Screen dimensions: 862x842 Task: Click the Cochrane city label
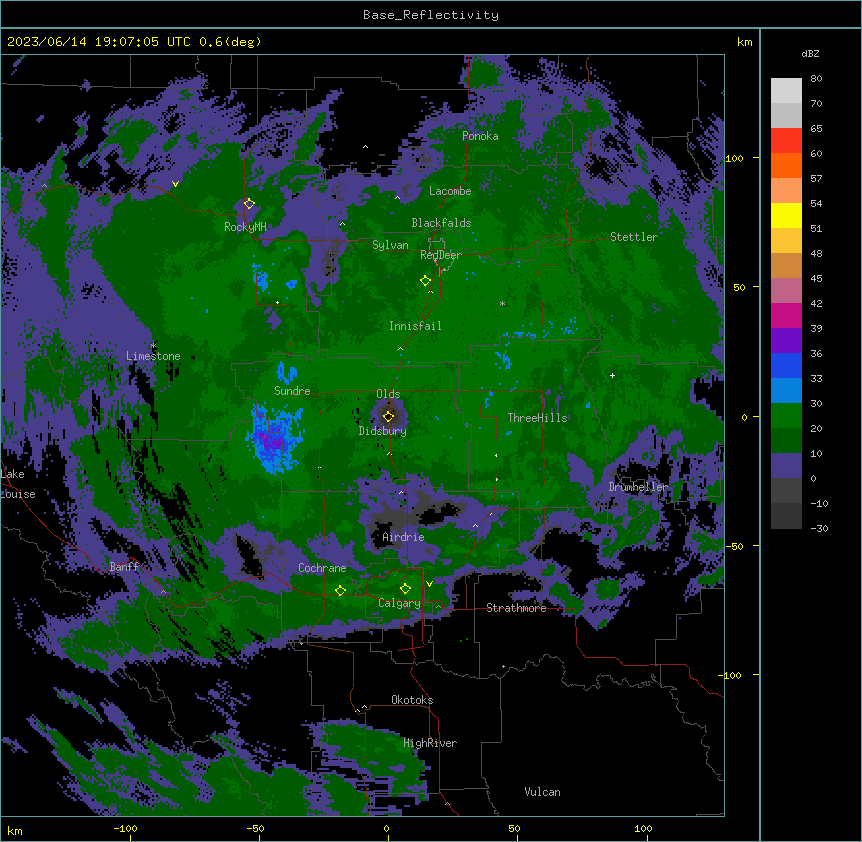point(322,568)
